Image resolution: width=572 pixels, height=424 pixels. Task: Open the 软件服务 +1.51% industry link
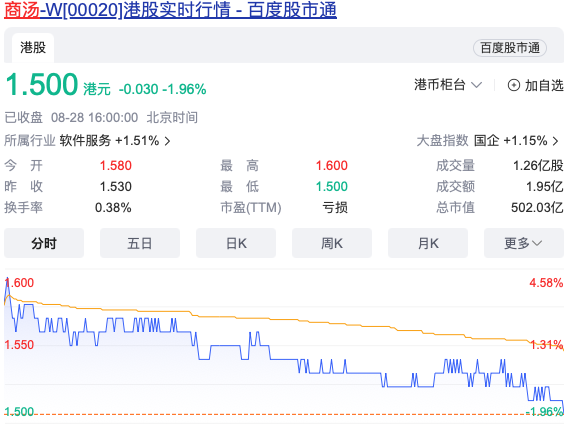tap(109, 140)
